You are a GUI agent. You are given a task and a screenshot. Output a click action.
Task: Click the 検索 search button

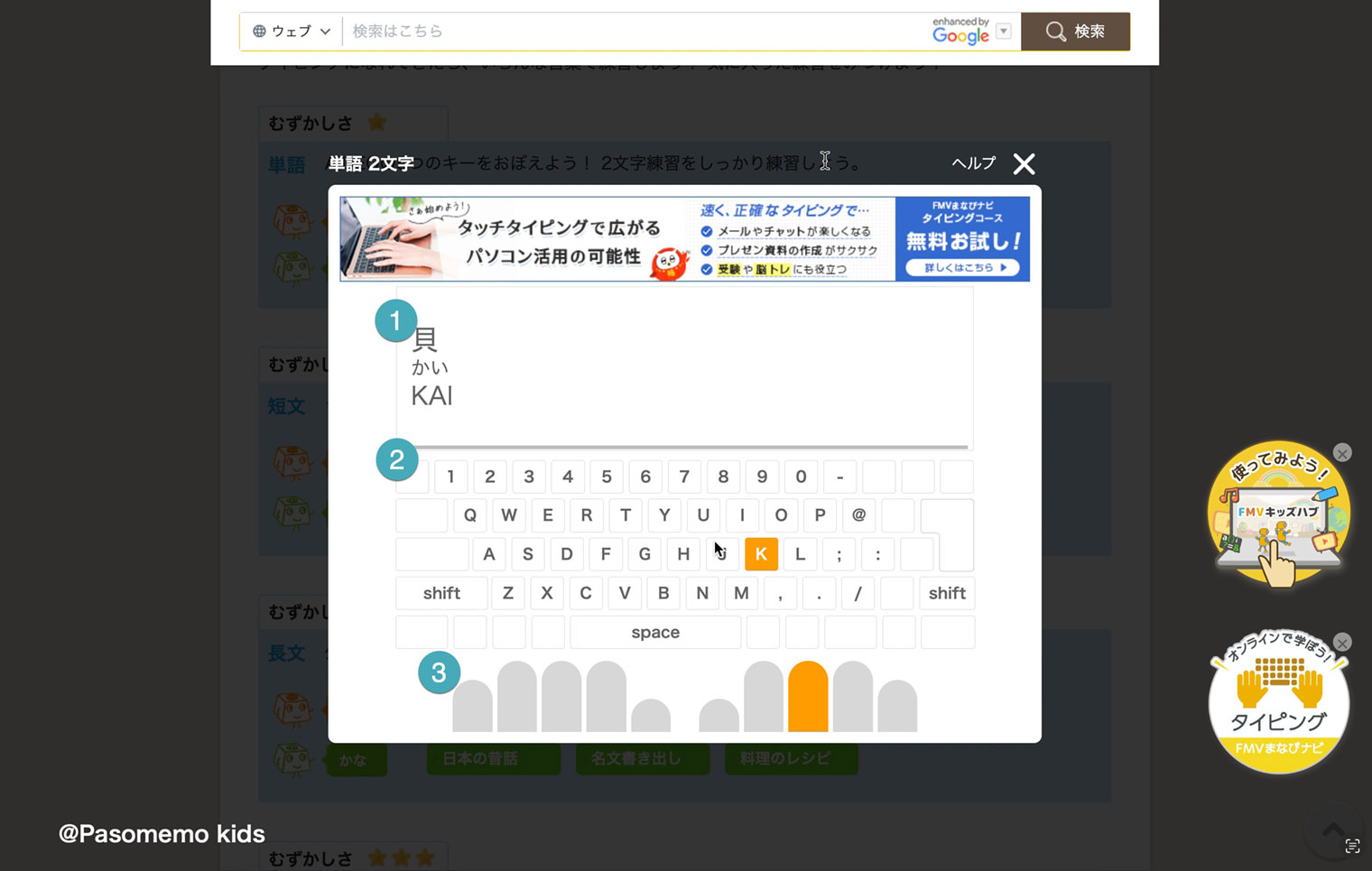coord(1075,31)
